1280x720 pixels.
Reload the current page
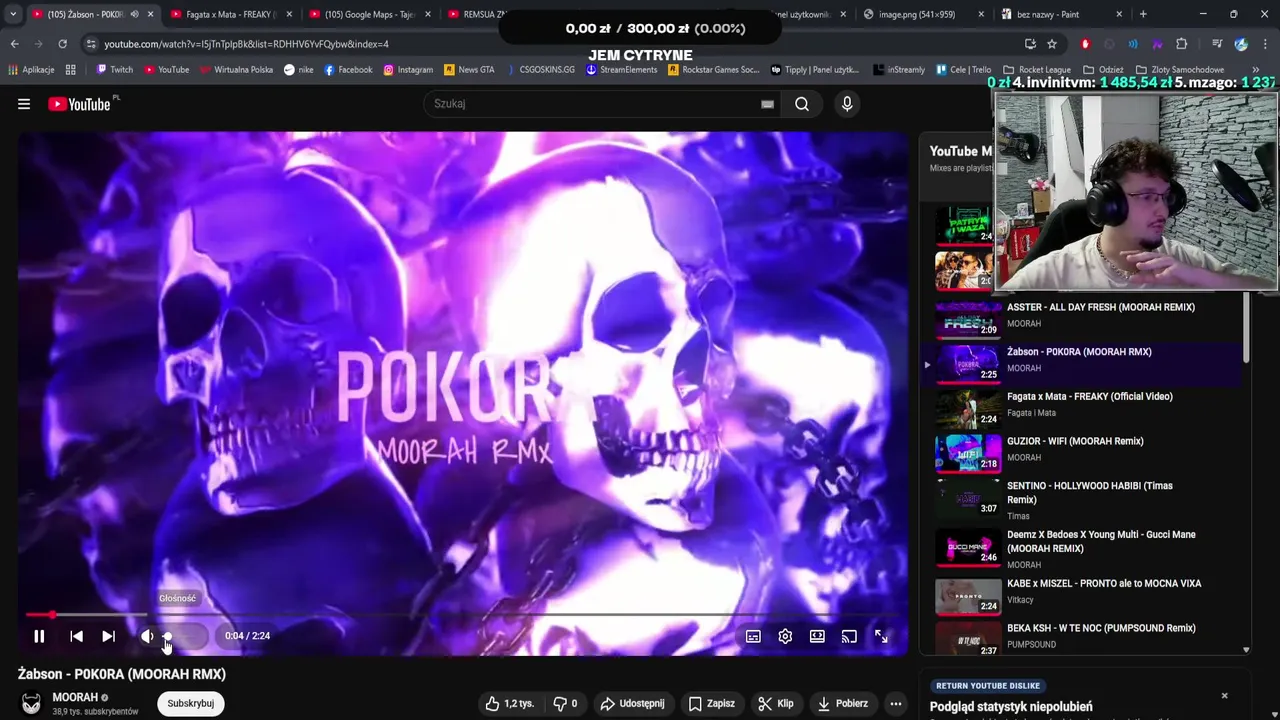(62, 44)
